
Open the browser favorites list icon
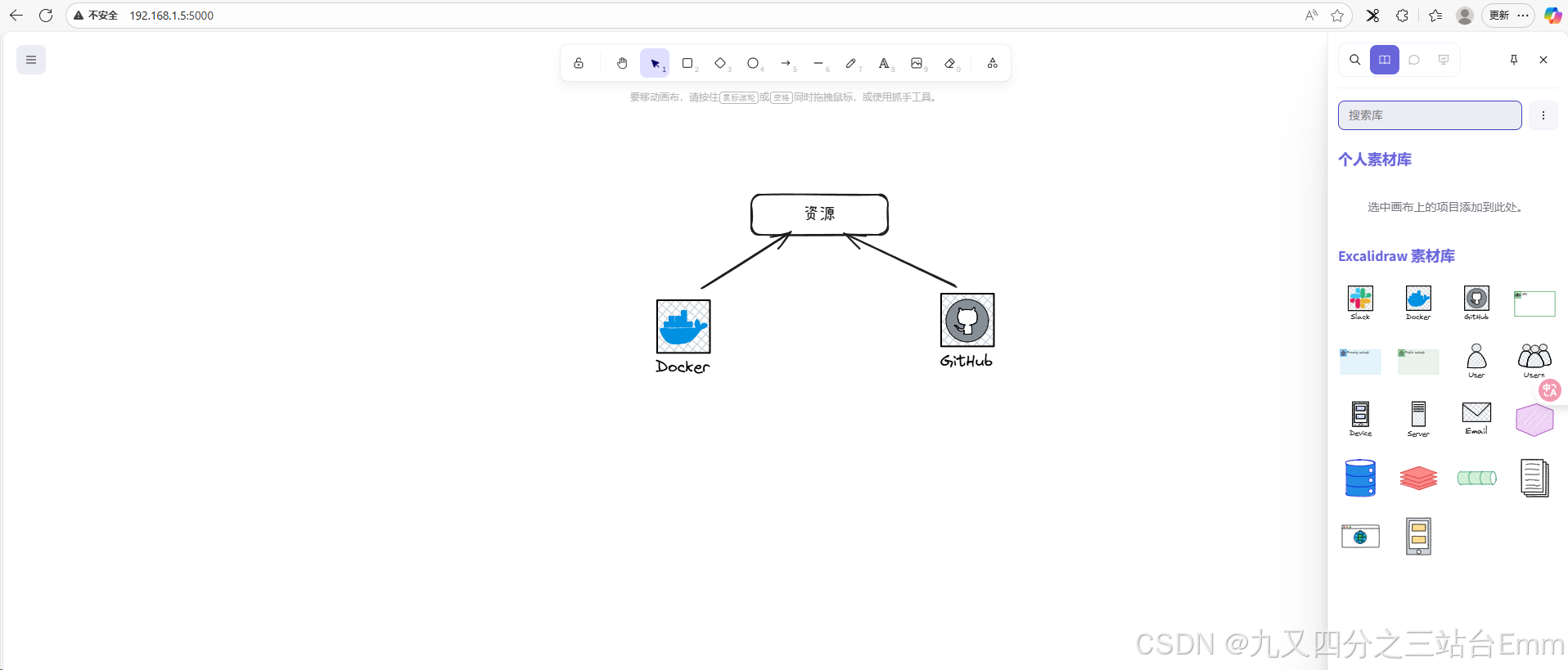coord(1435,16)
